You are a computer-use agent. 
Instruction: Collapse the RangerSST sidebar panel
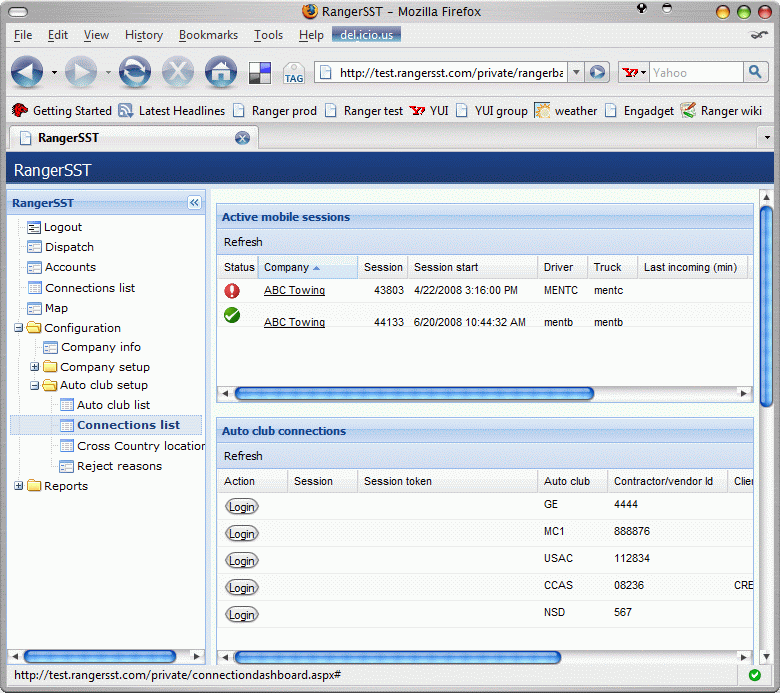pyautogui.click(x=194, y=203)
